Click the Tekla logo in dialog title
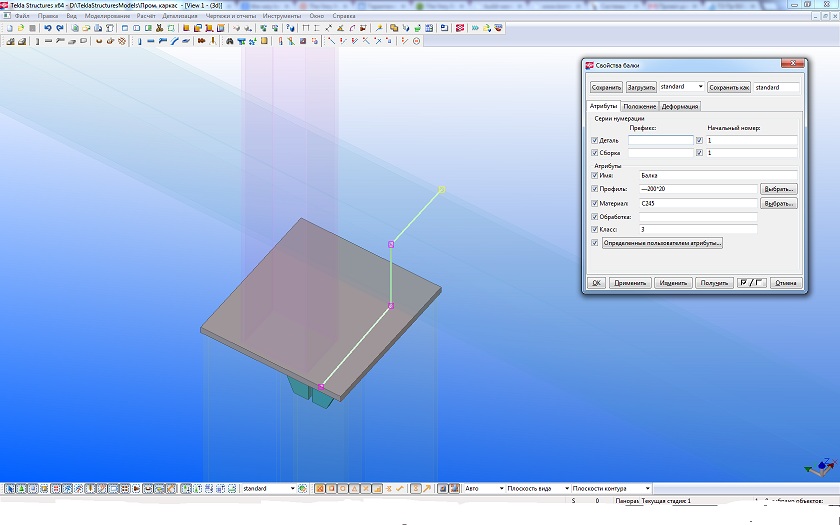 coord(590,66)
